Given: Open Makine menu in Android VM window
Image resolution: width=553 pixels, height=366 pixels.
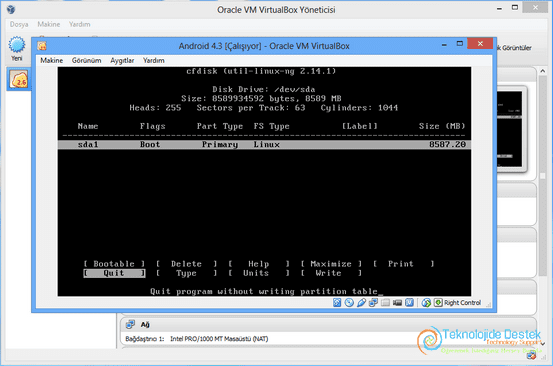Looking at the screenshot, I should click(51, 60).
